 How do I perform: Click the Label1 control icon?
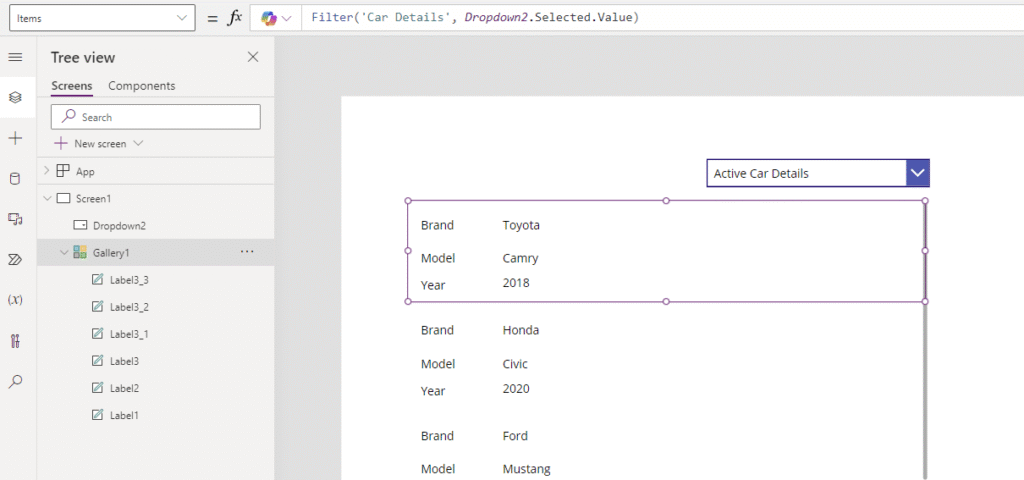[x=97, y=415]
